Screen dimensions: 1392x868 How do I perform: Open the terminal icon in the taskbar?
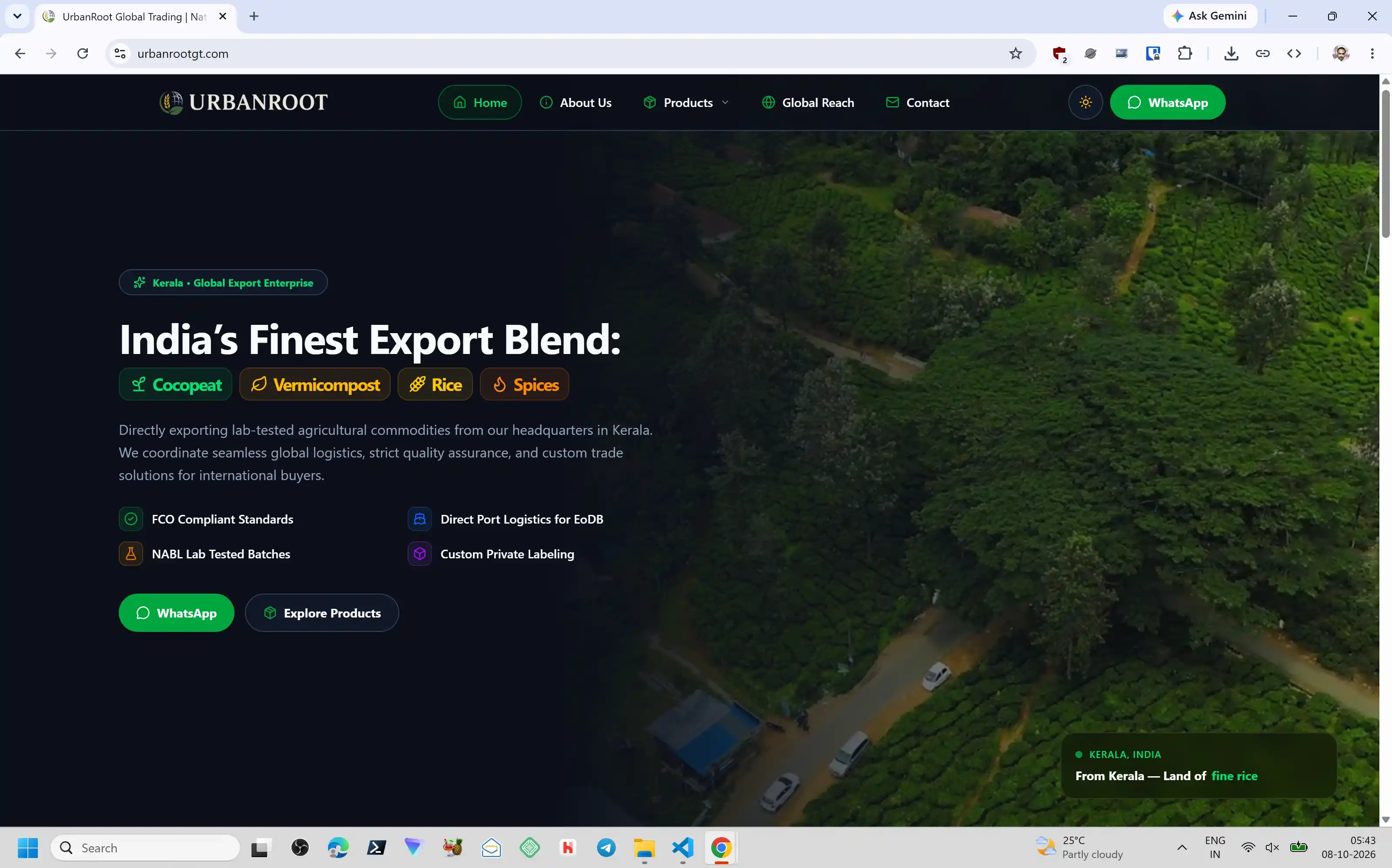[x=377, y=848]
